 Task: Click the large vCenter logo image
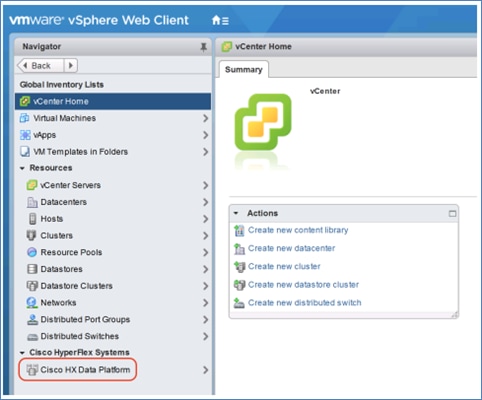pyautogui.click(x=263, y=122)
